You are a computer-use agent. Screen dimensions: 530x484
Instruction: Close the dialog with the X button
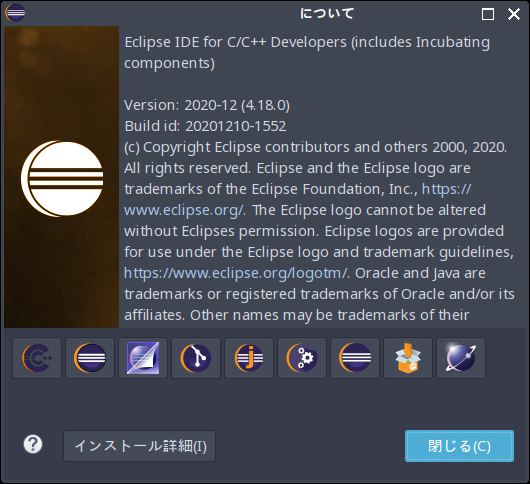514,14
